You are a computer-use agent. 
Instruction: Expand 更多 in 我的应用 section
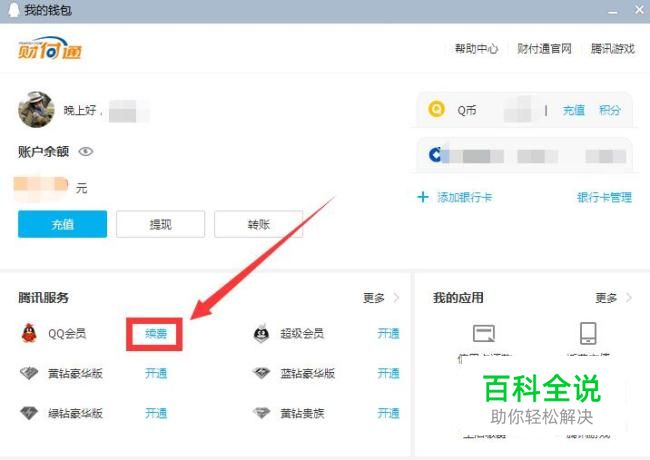point(613,298)
